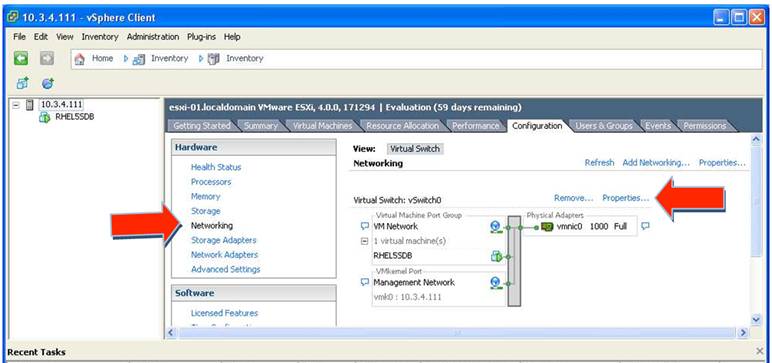This screenshot has width=772, height=363.
Task: Open the Edit menu
Action: point(40,37)
